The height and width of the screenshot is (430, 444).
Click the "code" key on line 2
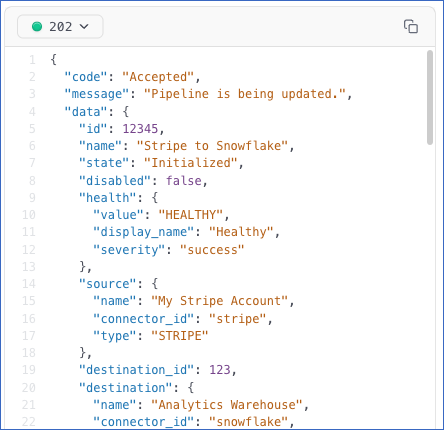pyautogui.click(x=86, y=77)
